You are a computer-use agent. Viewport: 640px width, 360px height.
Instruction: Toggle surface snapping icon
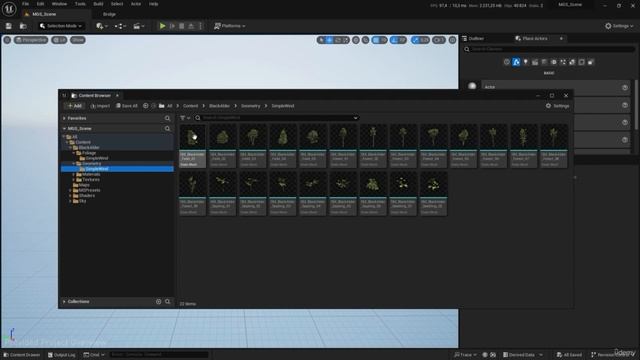[366, 40]
